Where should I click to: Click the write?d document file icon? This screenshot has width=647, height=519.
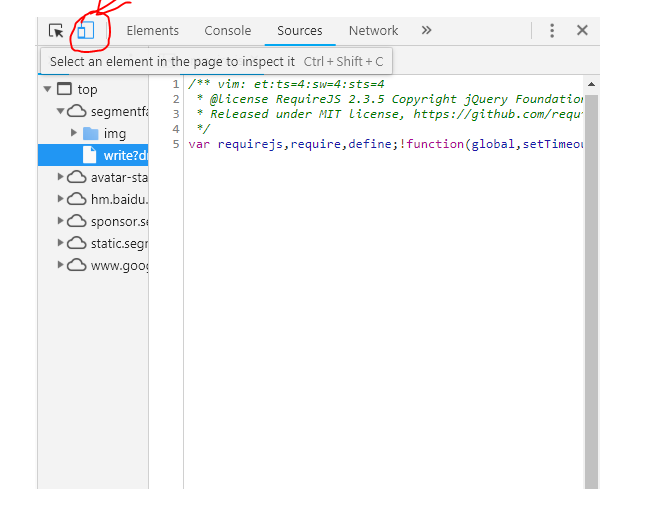point(90,155)
